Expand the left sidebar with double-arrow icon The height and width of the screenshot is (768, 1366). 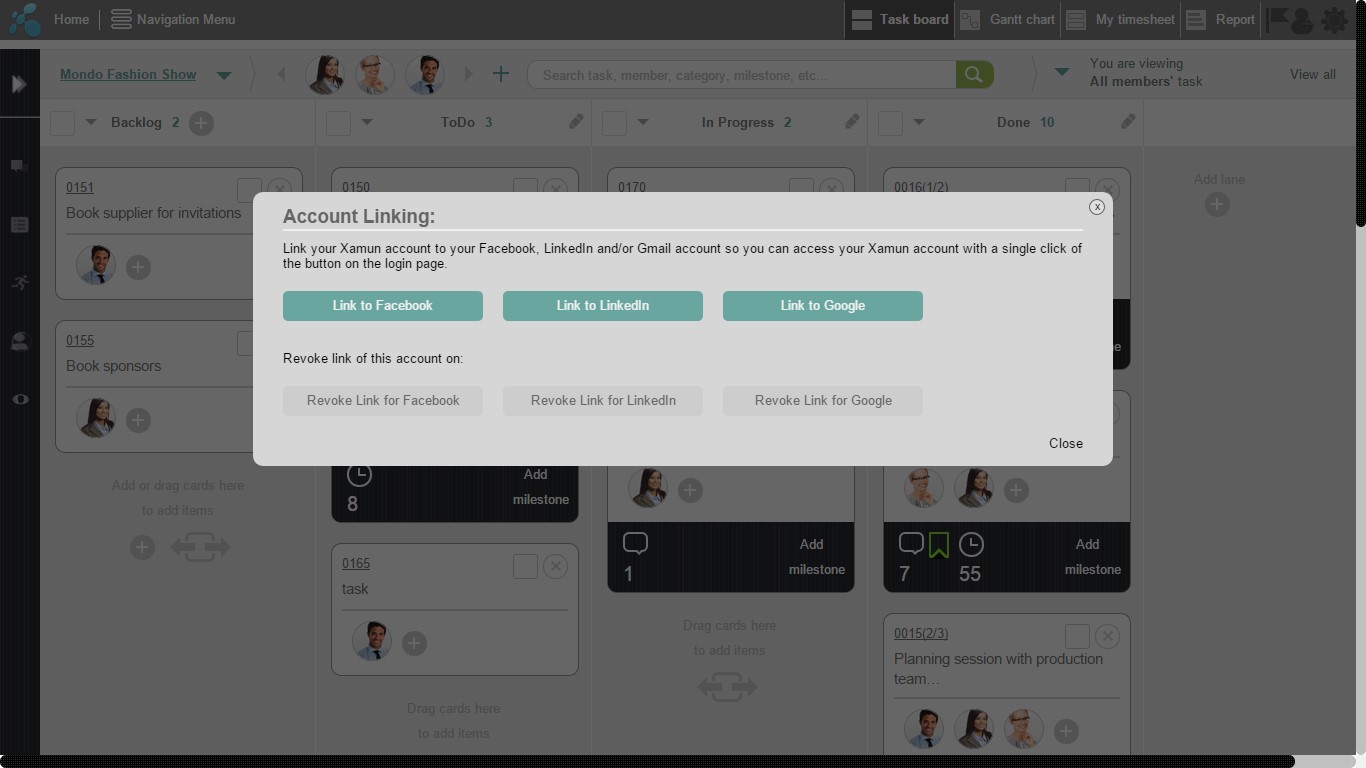tap(19, 84)
